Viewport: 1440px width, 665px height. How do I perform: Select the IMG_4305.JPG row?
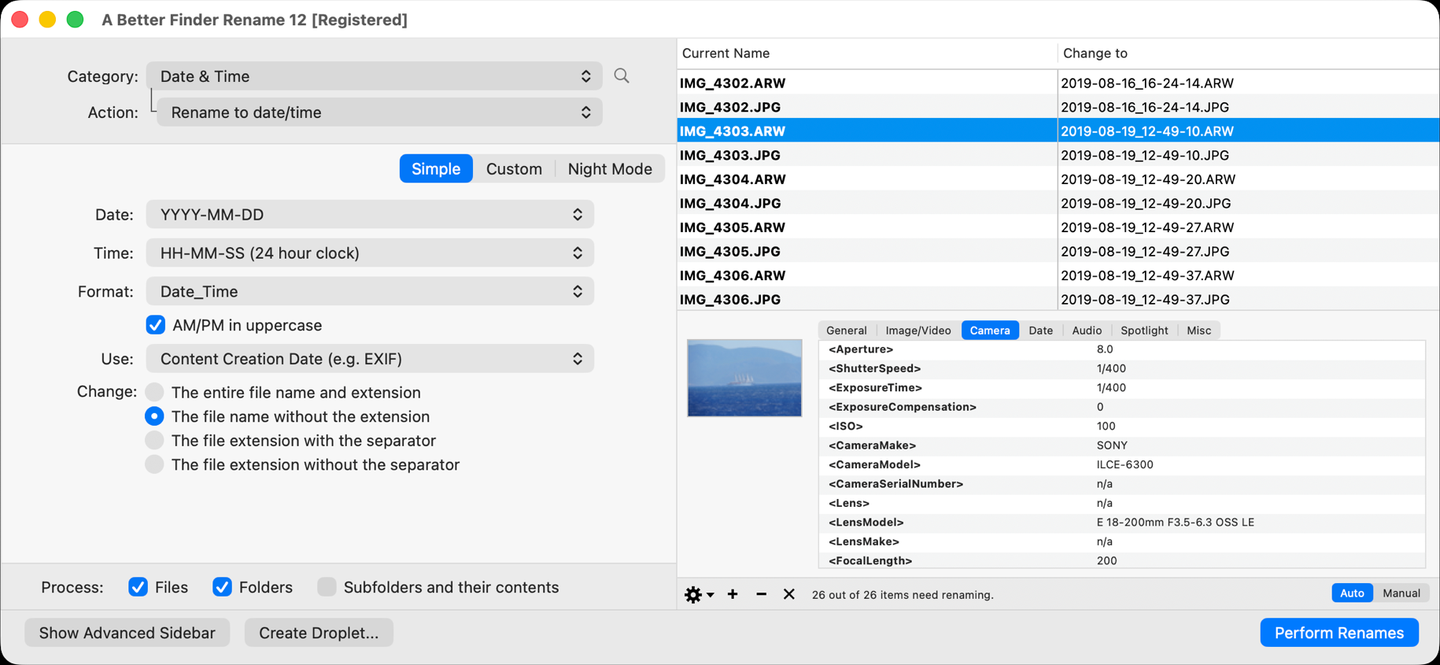pos(1058,251)
